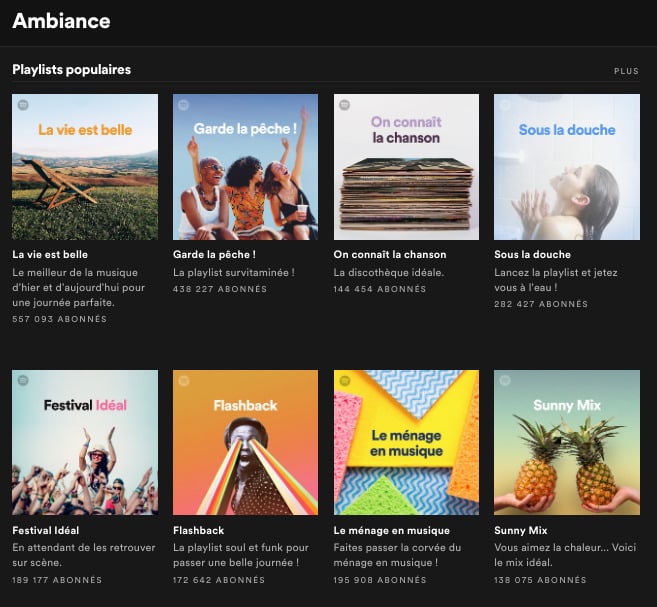Viewport: 657px width, 607px height.
Task: Click the Playlists populaires section heading
Action: point(72,70)
